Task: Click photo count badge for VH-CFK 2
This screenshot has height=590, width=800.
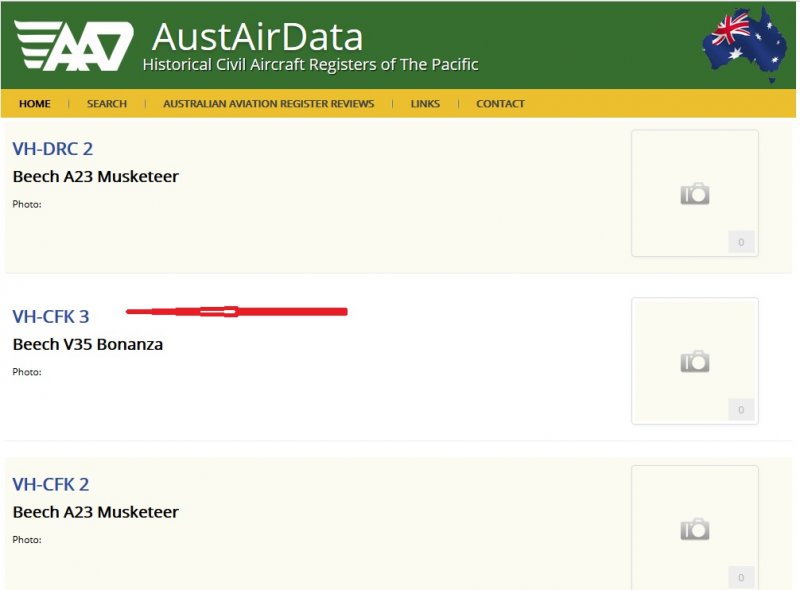Action: pyautogui.click(x=741, y=578)
